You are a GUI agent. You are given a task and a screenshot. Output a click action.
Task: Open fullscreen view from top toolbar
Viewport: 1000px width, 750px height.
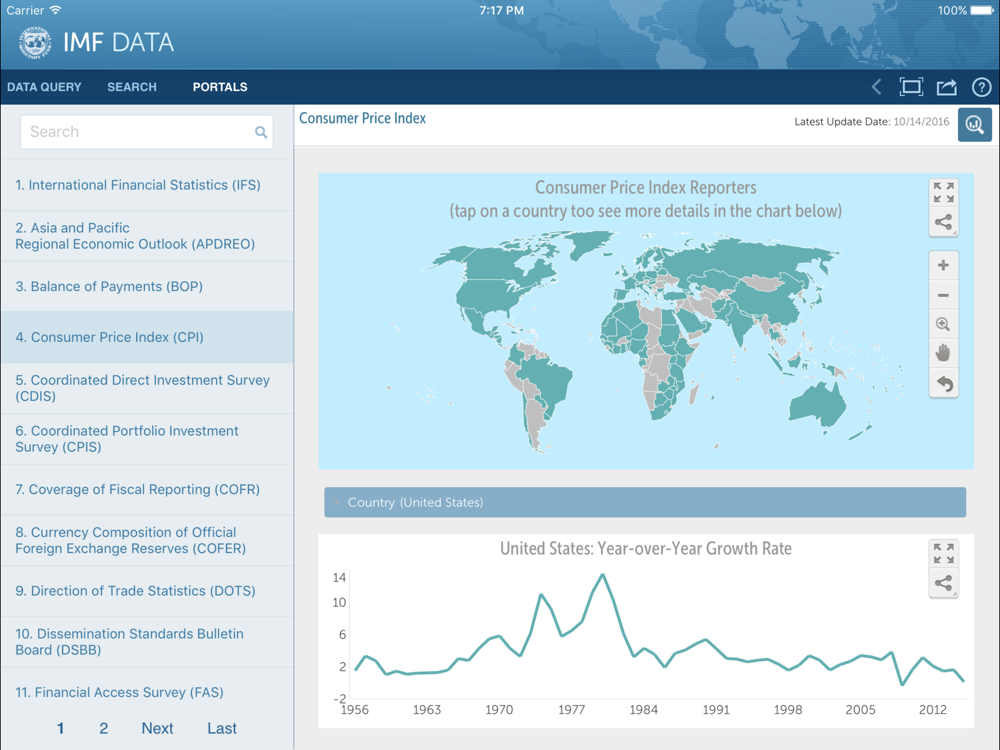pyautogui.click(x=911, y=87)
